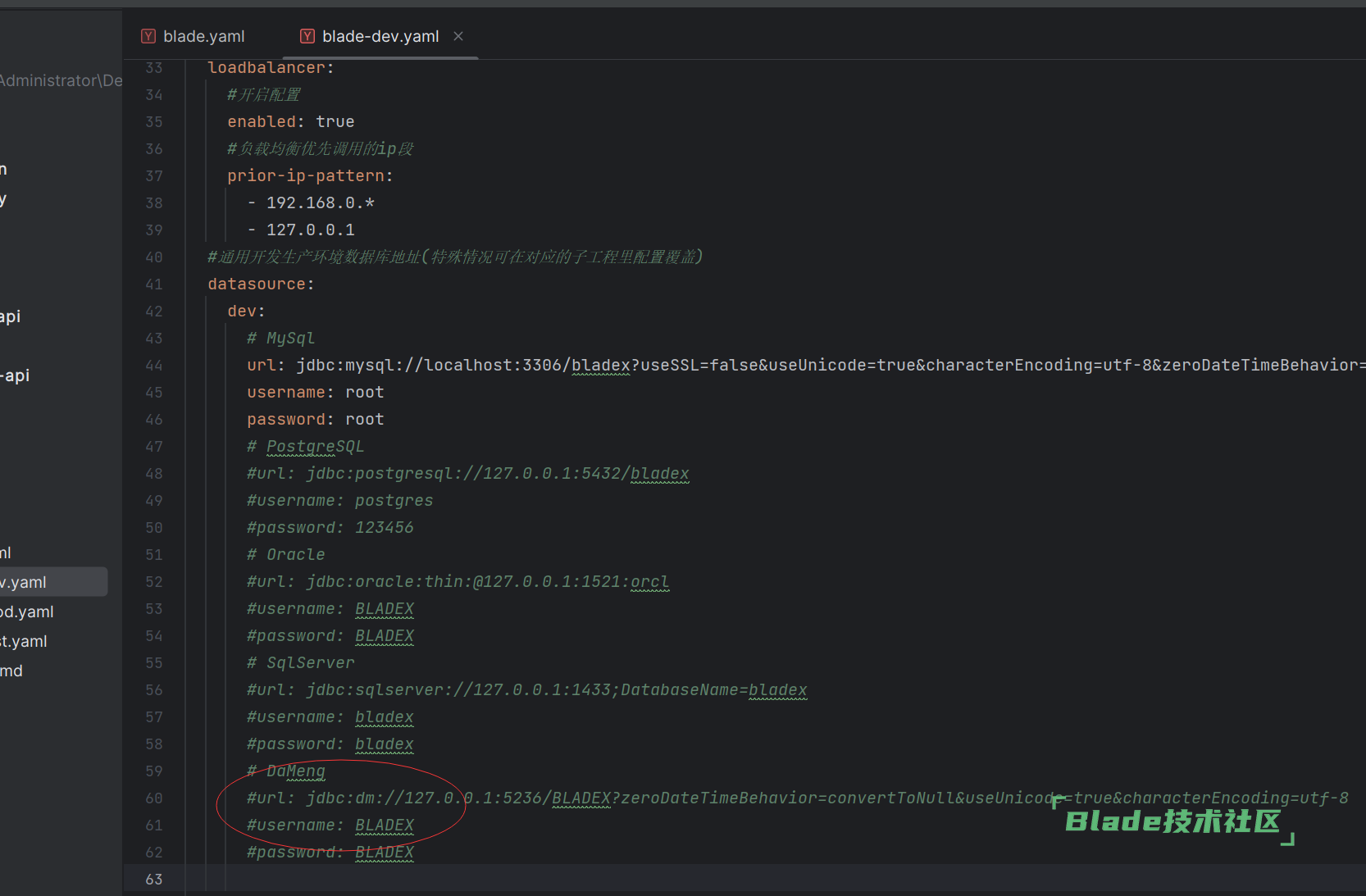Open the 'md' file in project tree

(x=11, y=671)
